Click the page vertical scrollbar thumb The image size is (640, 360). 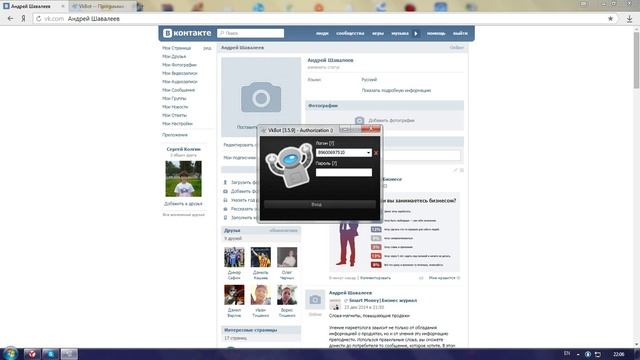636,60
